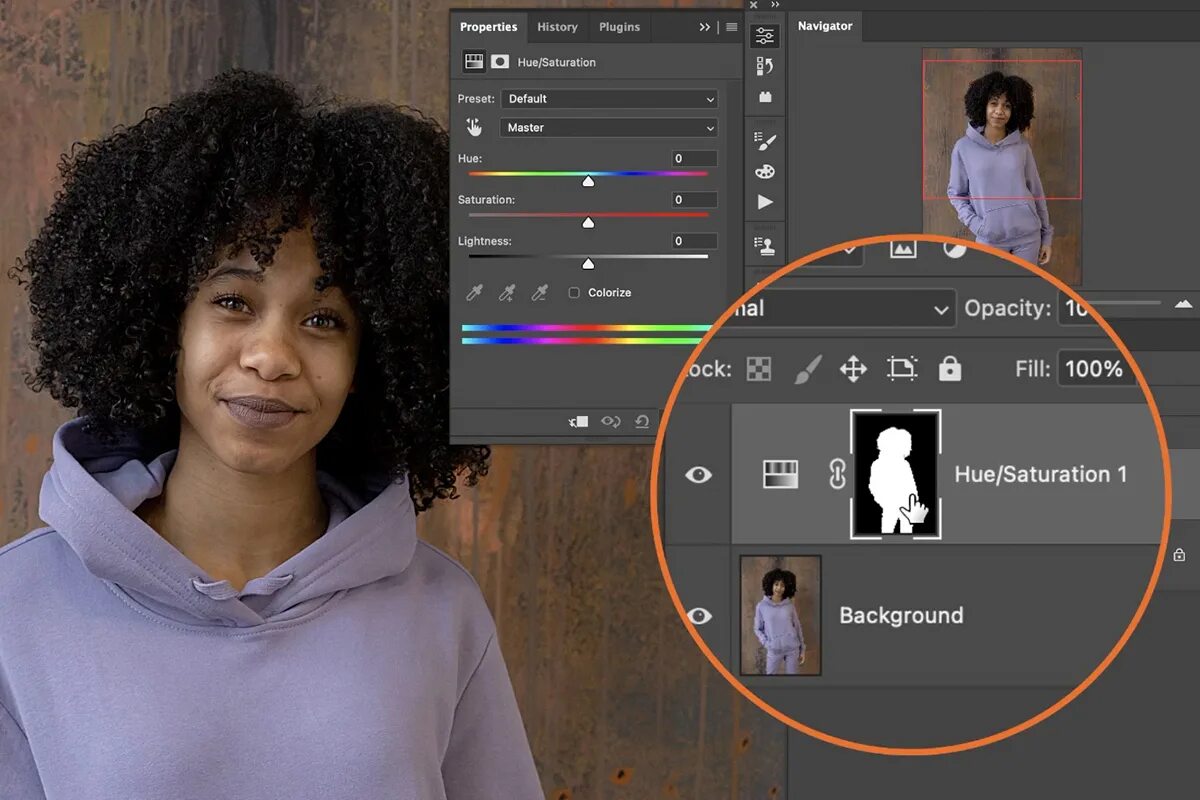The width and height of the screenshot is (1200, 800).
Task: Enable the Colorize checkbox
Action: point(574,293)
